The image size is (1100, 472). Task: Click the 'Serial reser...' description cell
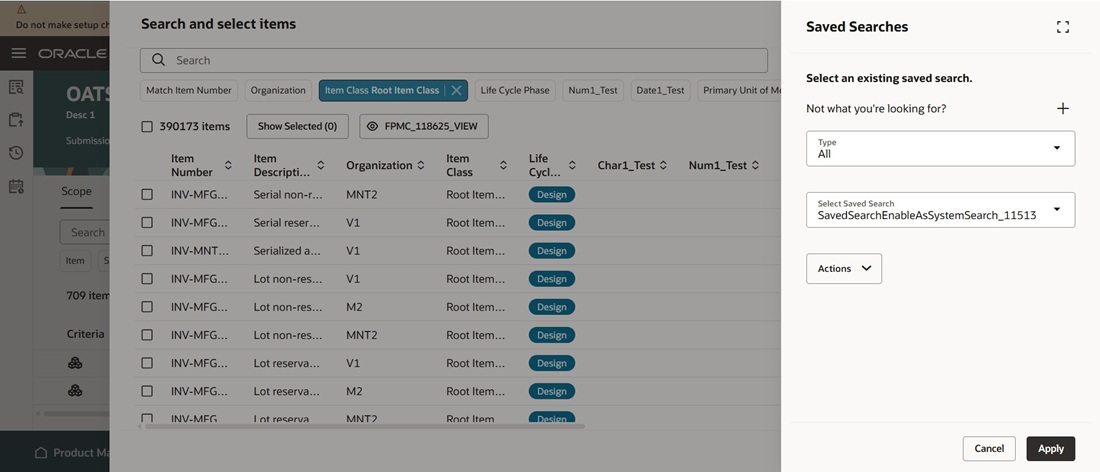point(286,222)
